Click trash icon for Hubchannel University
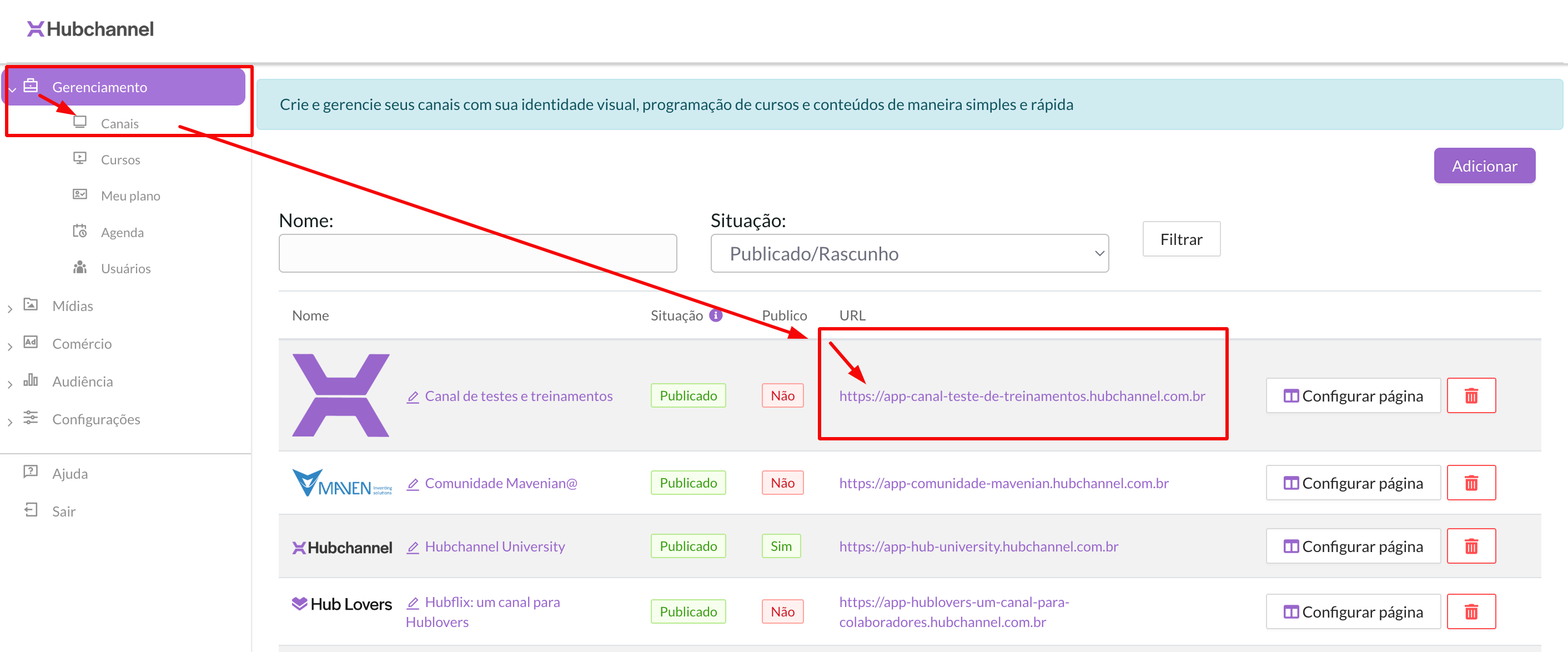This screenshot has height=652, width=1568. click(x=1471, y=546)
